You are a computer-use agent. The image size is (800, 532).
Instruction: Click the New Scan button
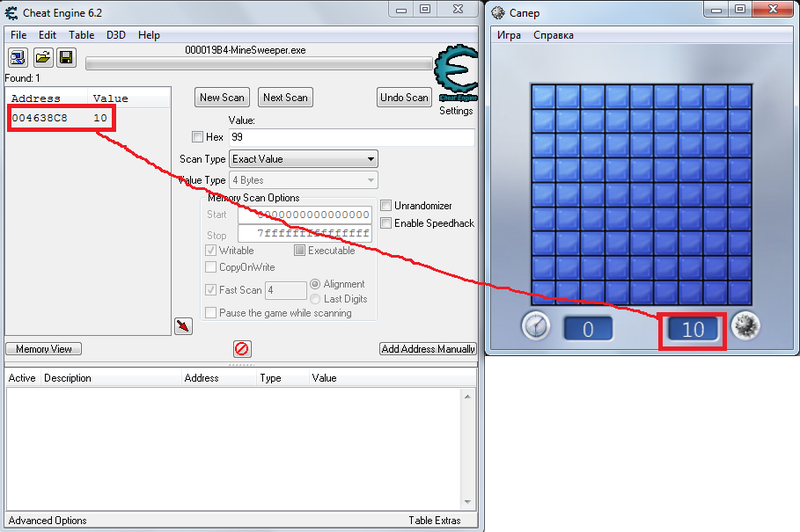pos(222,97)
